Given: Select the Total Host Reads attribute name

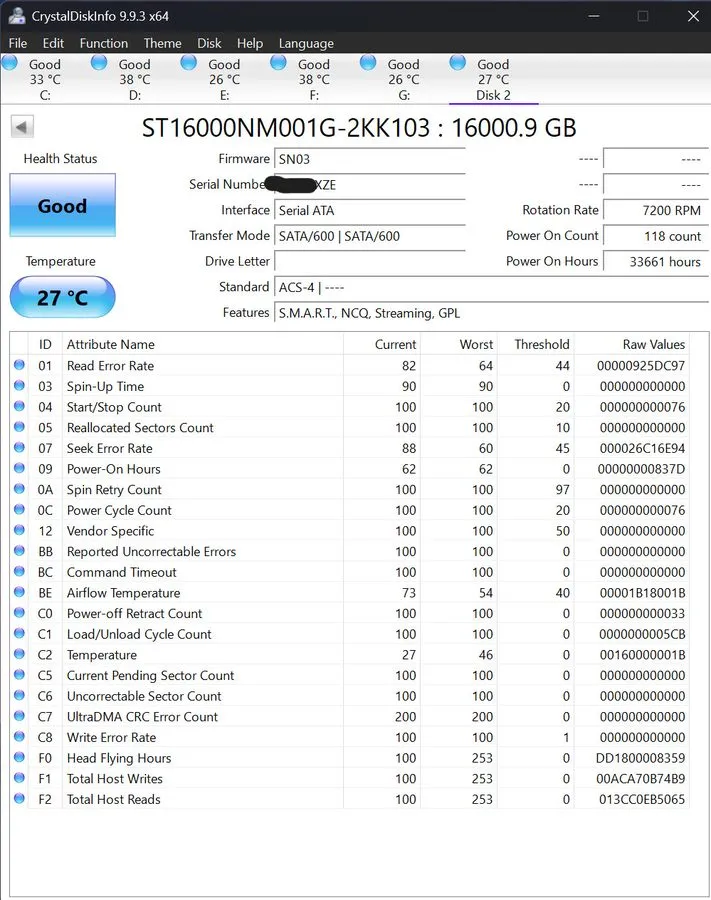Looking at the screenshot, I should (x=114, y=800).
